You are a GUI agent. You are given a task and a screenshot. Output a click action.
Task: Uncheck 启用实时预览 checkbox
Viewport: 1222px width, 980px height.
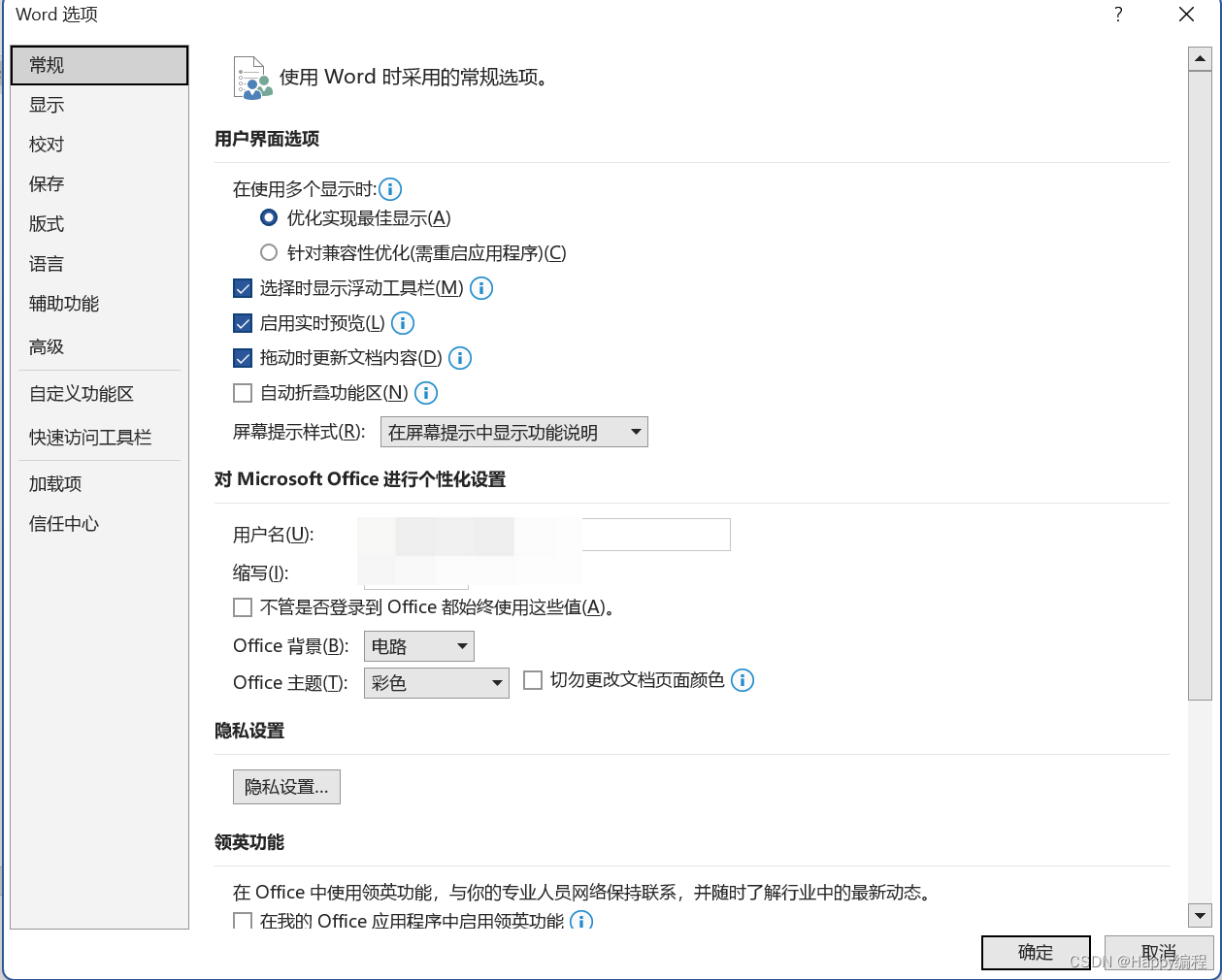pos(243,323)
